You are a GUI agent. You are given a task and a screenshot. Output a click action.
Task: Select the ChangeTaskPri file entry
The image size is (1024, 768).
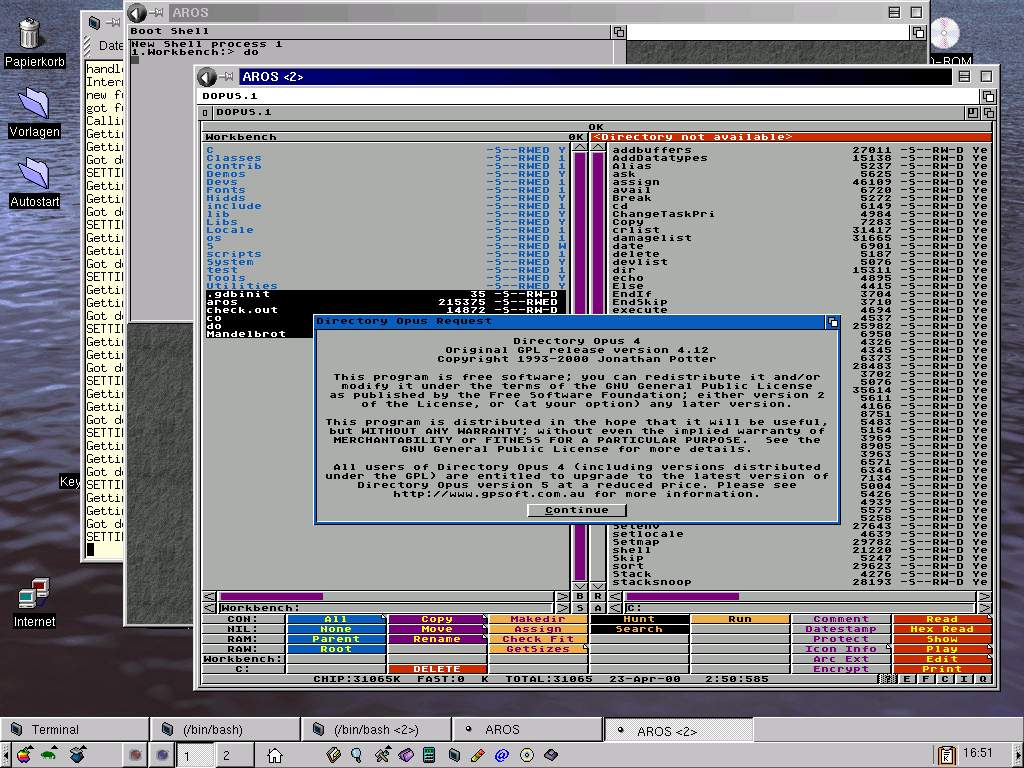[x=801, y=214]
